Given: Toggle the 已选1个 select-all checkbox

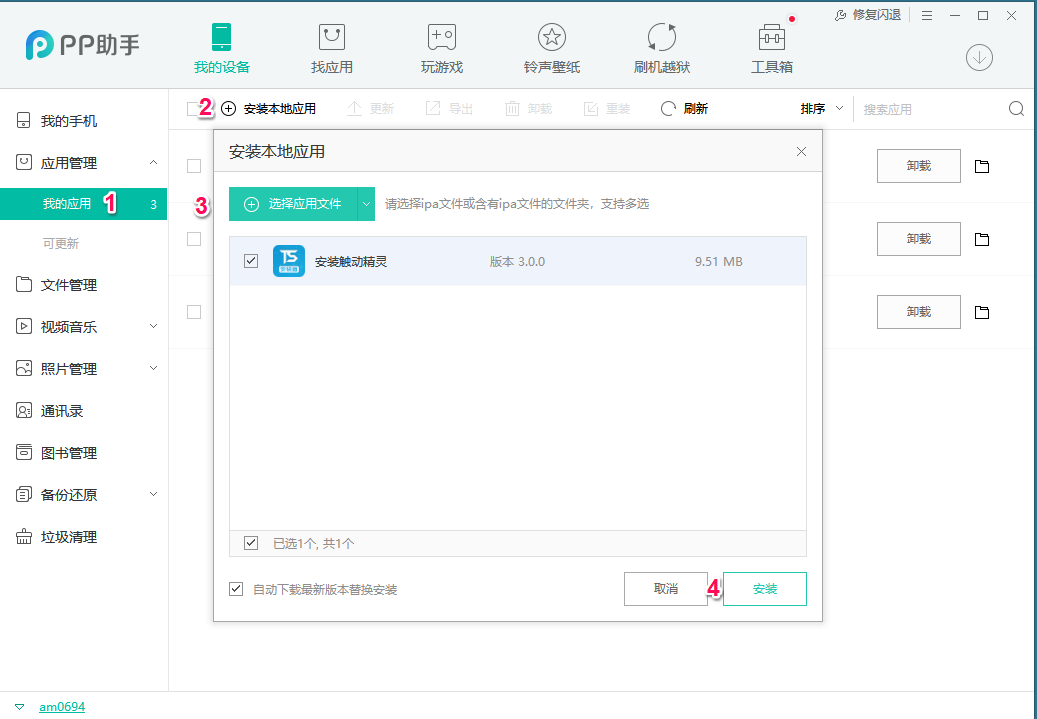Looking at the screenshot, I should pos(251,542).
